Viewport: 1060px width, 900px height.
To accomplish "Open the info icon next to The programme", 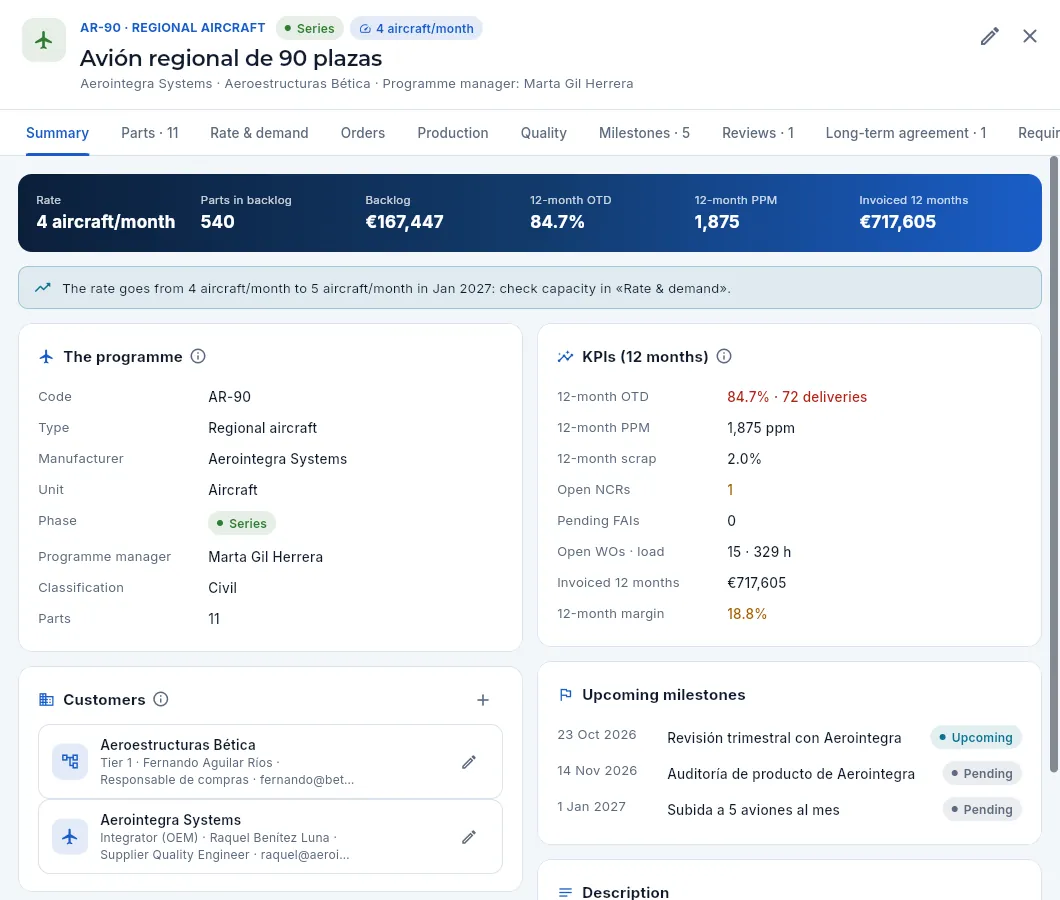I will tap(198, 356).
